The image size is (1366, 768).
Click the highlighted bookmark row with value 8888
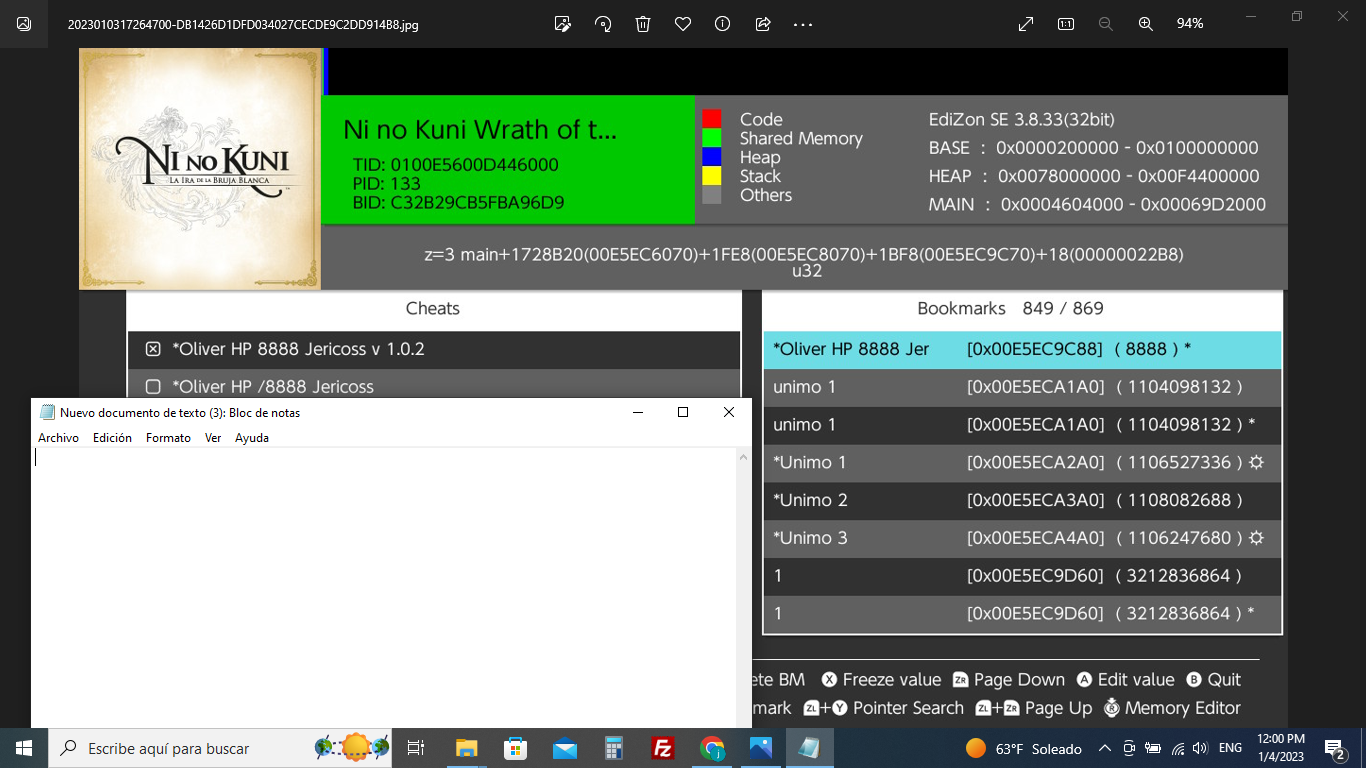pos(1022,350)
